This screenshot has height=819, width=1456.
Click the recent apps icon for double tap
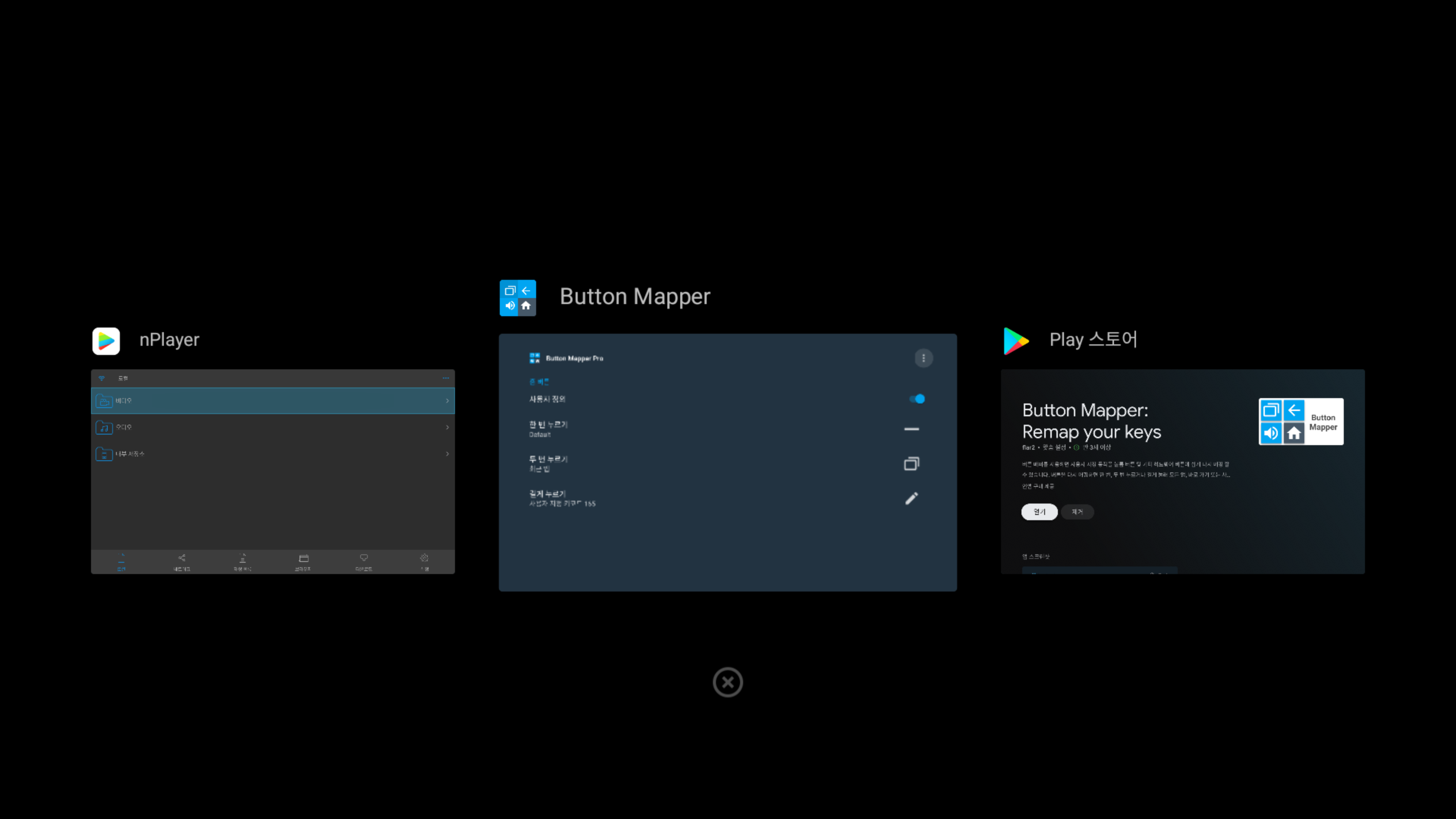click(x=911, y=463)
